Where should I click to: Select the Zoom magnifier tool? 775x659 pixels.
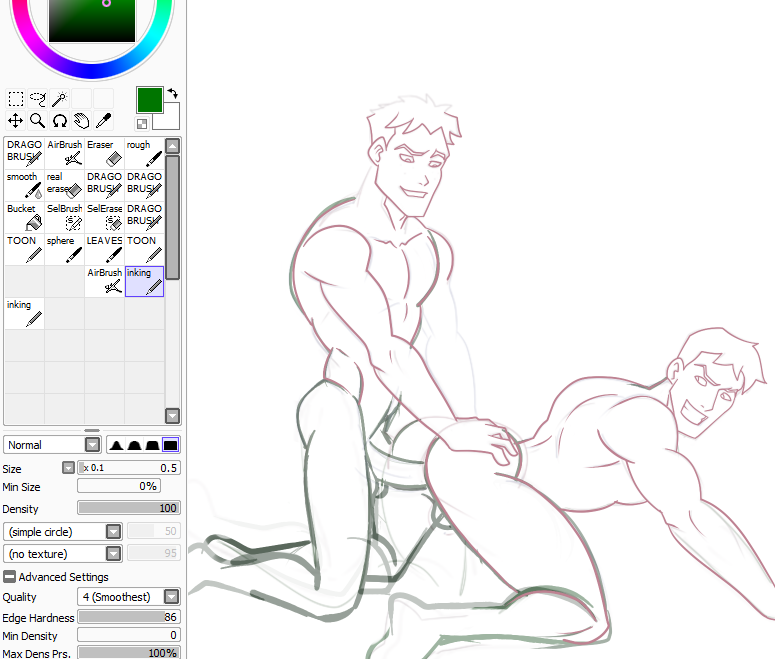point(38,120)
